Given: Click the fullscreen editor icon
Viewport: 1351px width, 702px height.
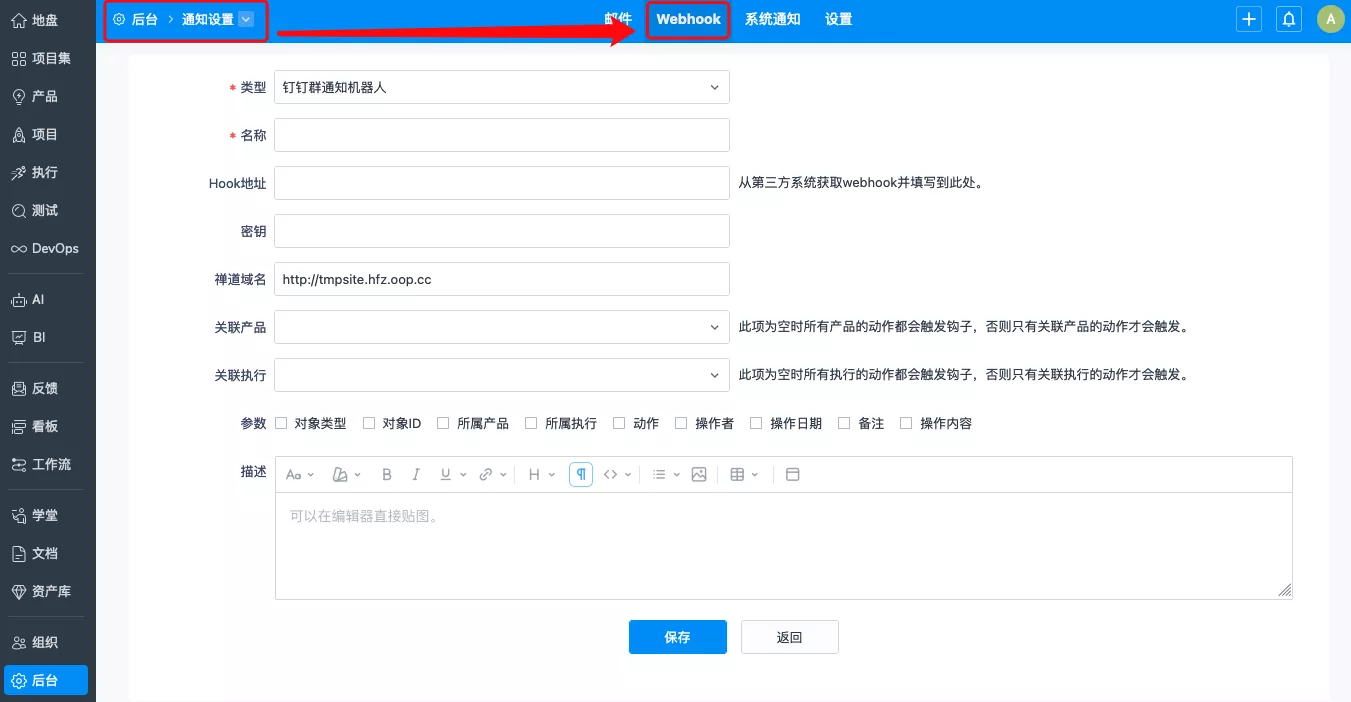Looking at the screenshot, I should 793,475.
